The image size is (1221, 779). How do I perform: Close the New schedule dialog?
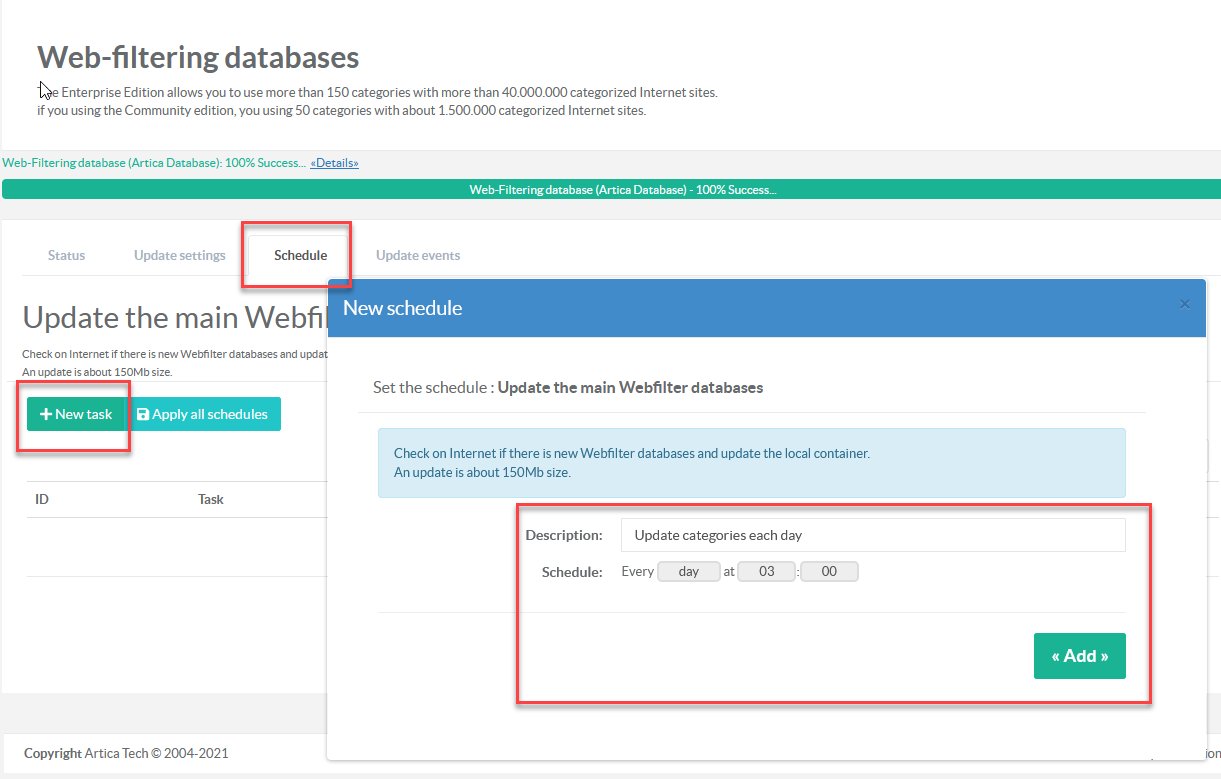tap(1185, 304)
